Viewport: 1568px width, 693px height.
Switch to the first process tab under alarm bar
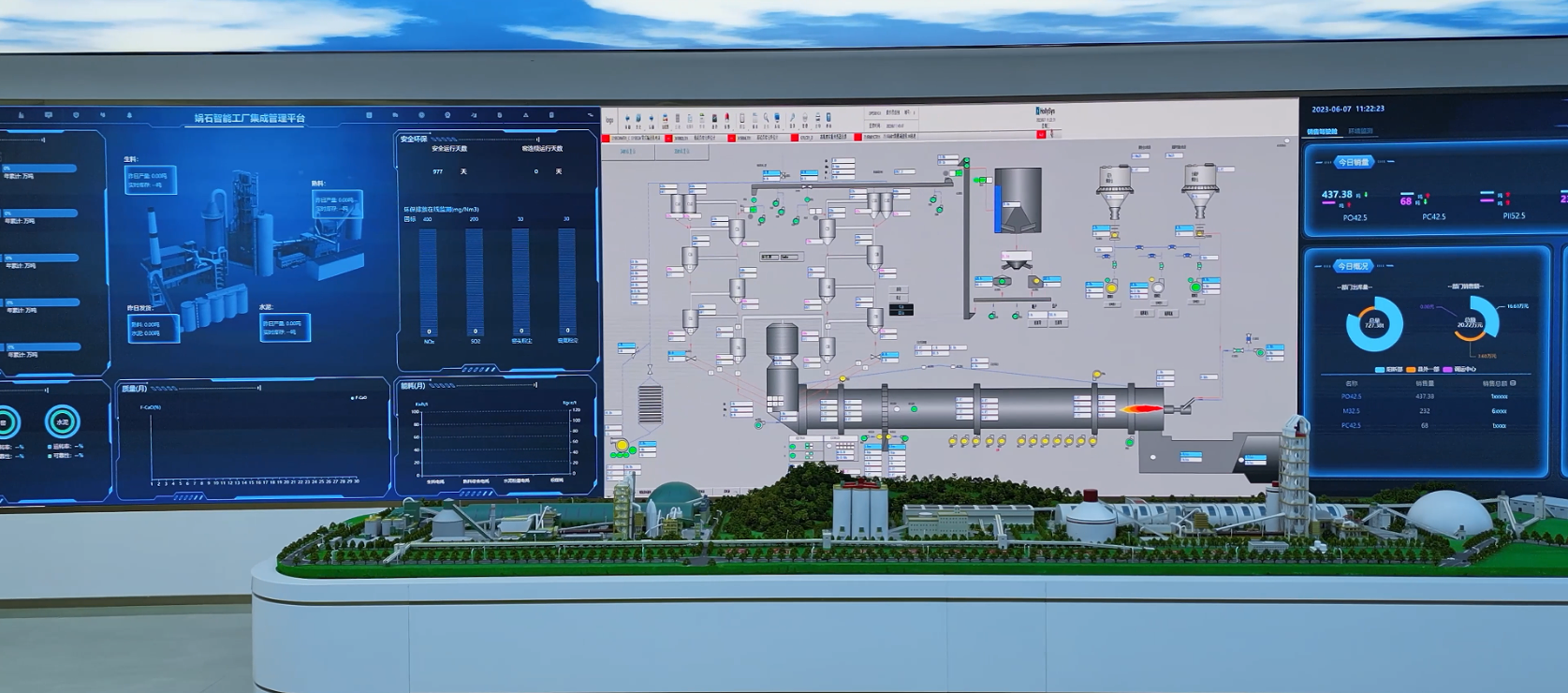click(x=627, y=151)
